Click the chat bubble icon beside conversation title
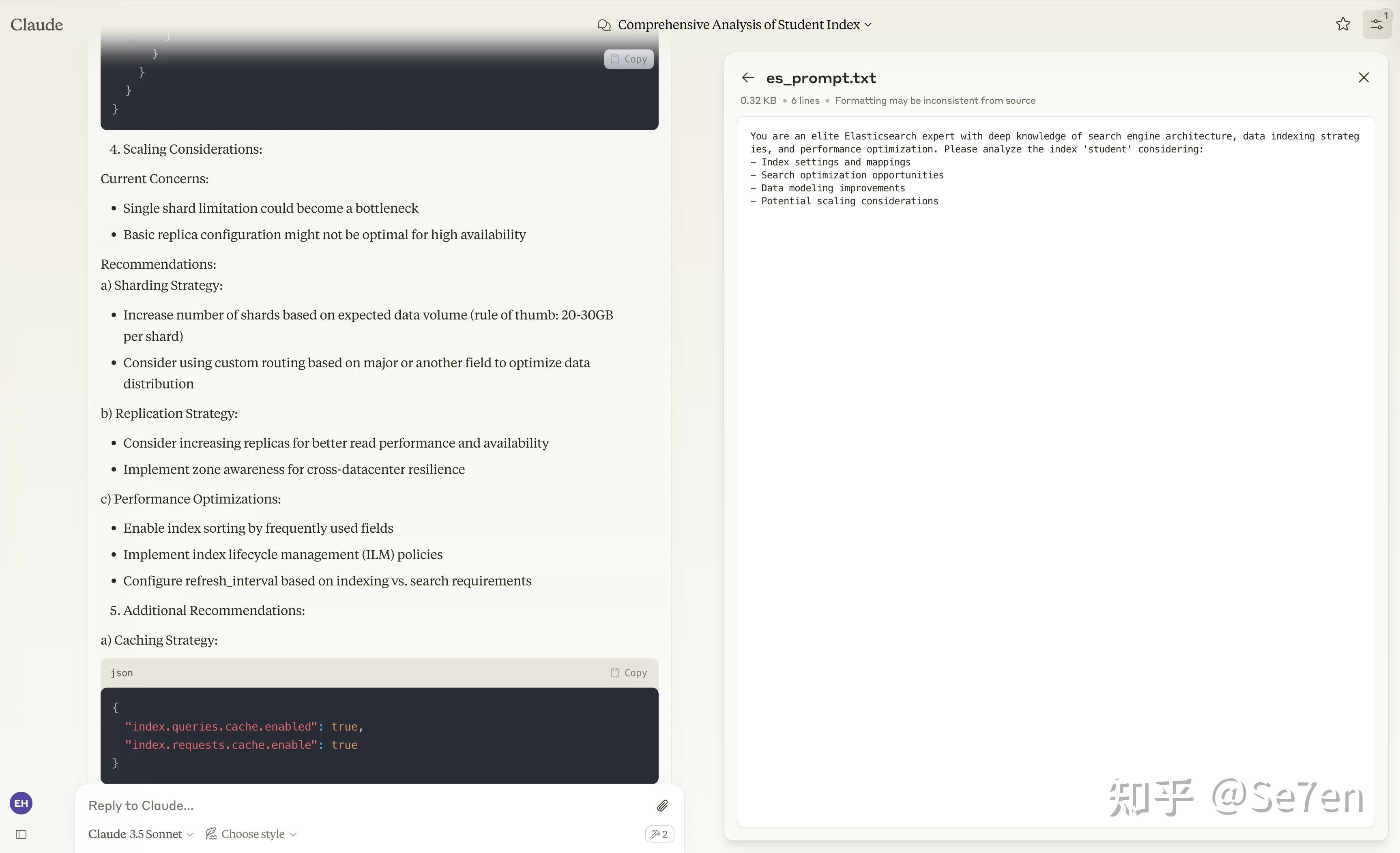The height and width of the screenshot is (853, 1400). coord(604,24)
